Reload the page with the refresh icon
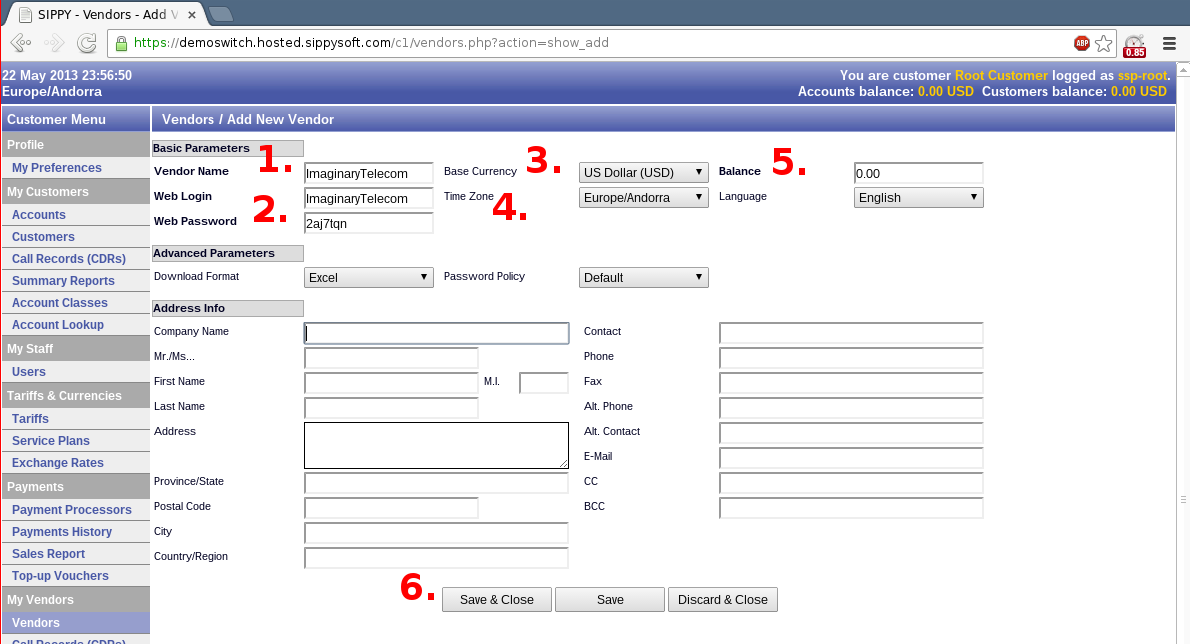This screenshot has width=1190, height=644. 87,43
